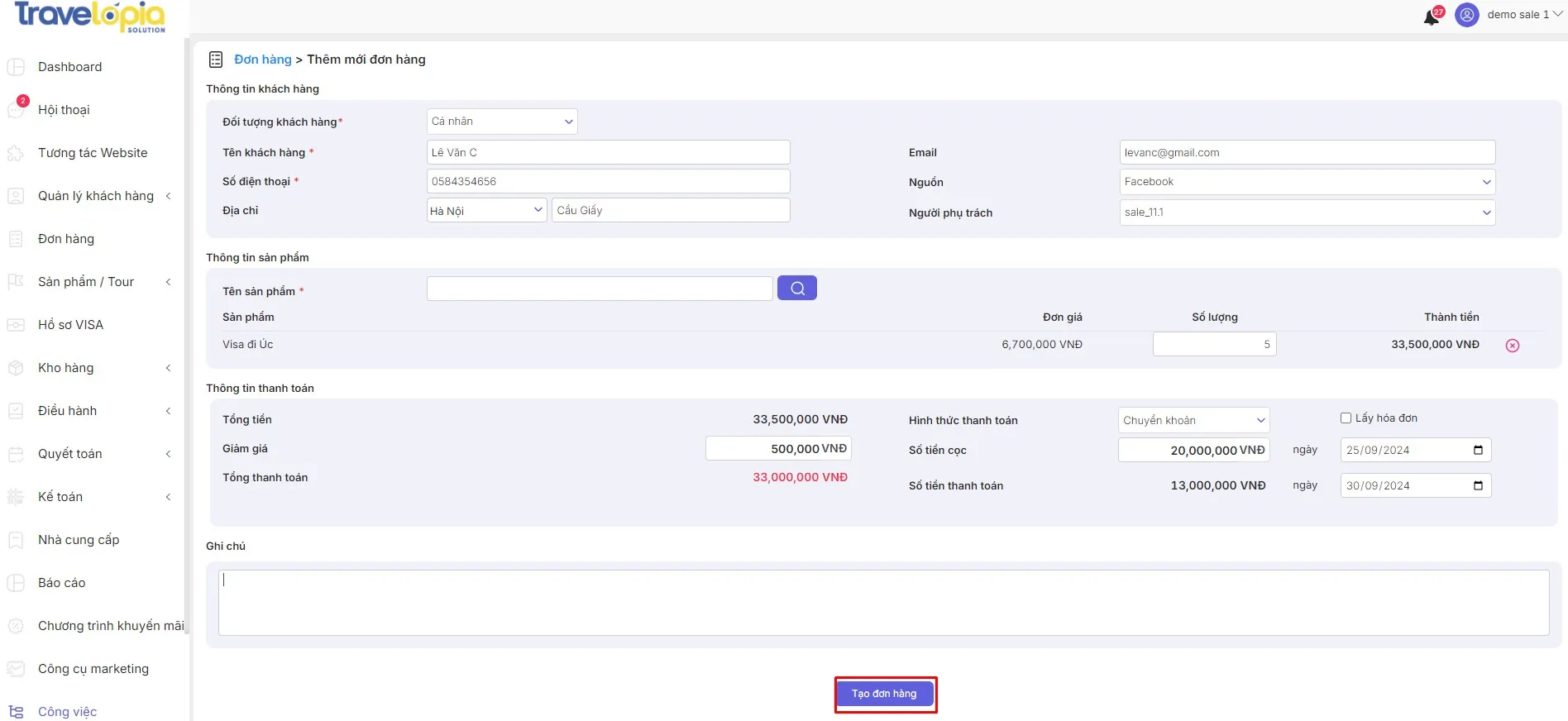Click the Số điện thoại field
The height and width of the screenshot is (721, 1568).
(x=609, y=181)
